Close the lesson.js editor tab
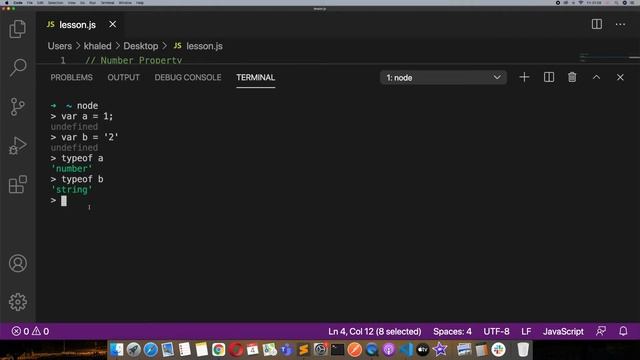 (113, 24)
